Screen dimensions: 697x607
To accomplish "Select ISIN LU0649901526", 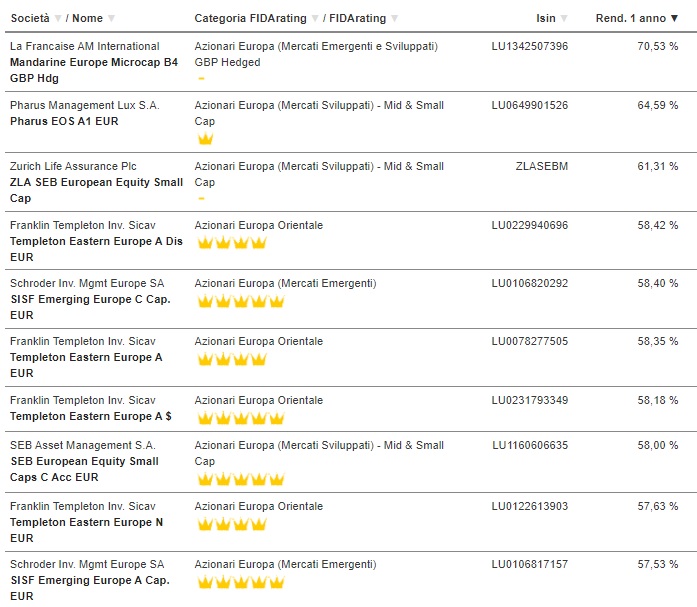I will pos(530,105).
